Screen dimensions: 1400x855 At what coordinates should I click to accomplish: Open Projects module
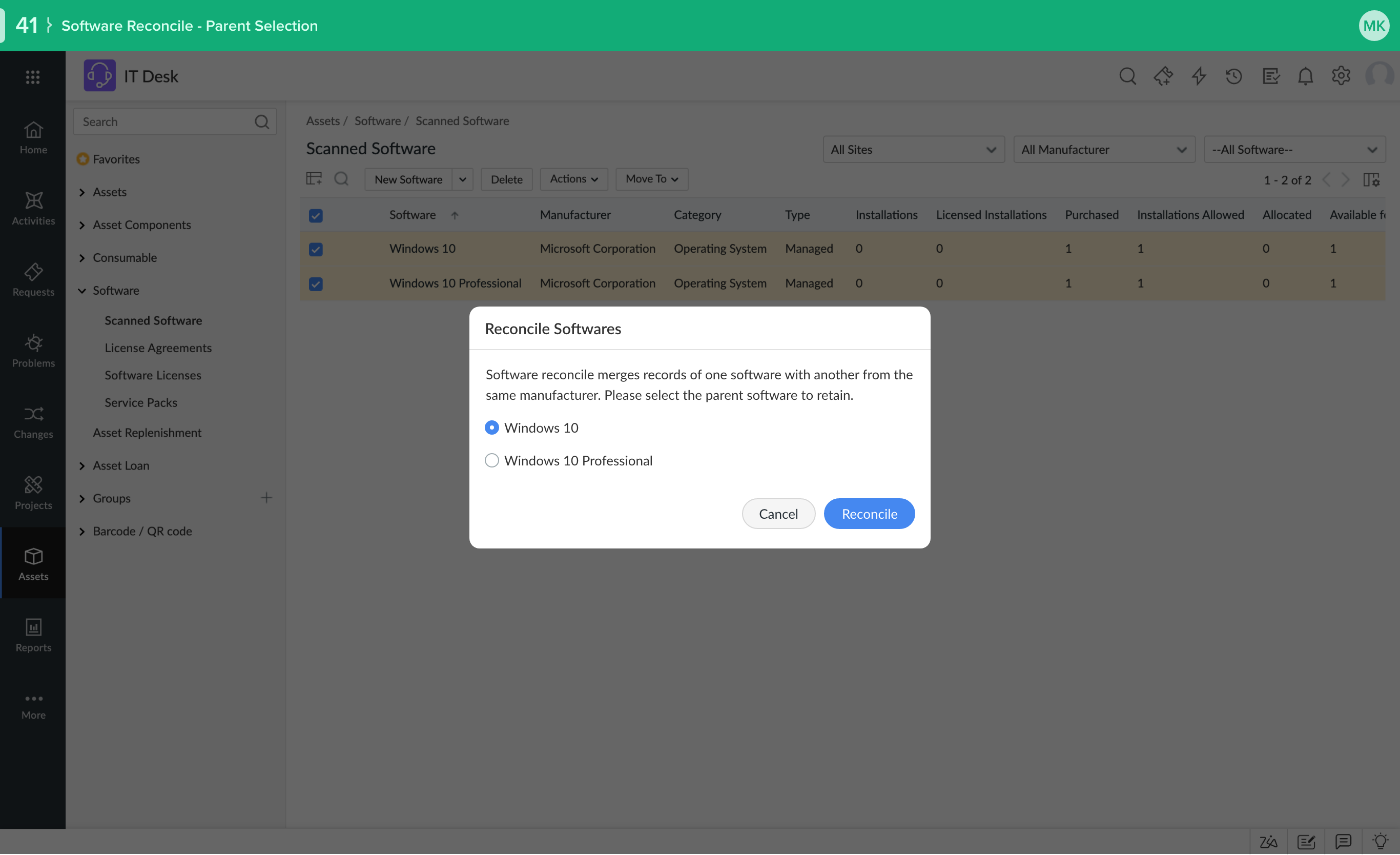coord(33,493)
